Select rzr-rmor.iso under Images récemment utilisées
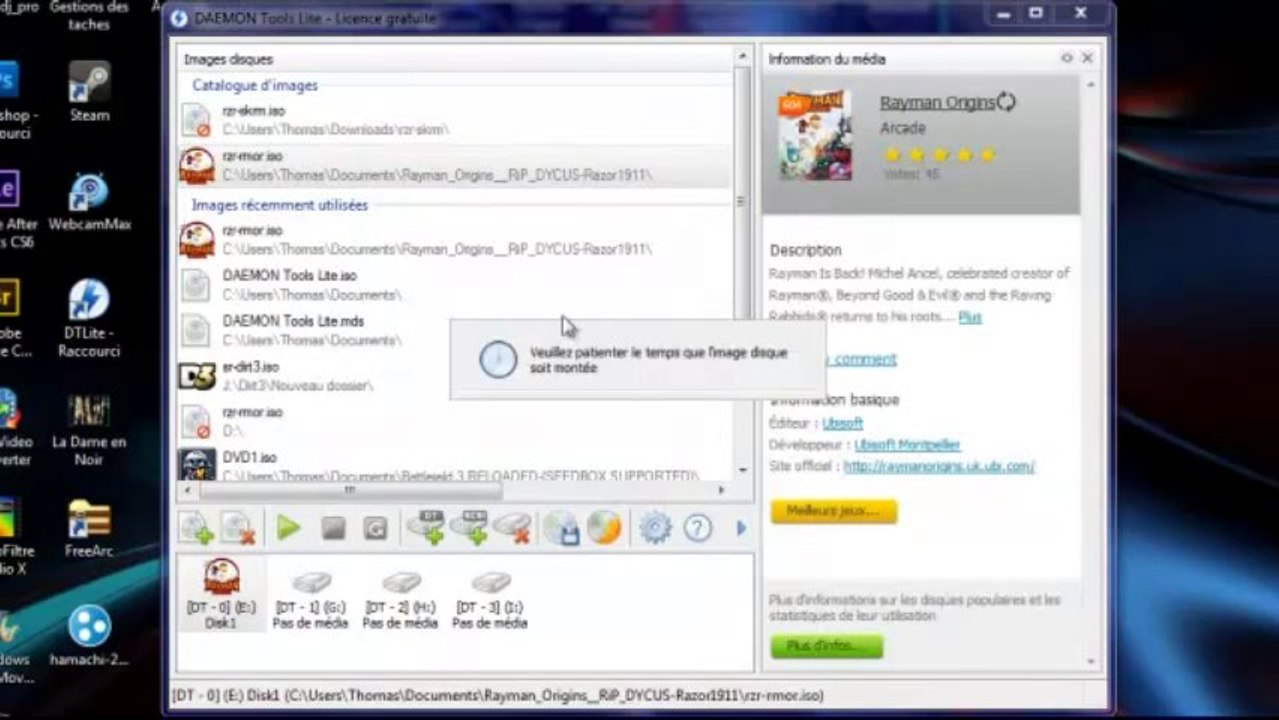Viewport: 1279px width, 720px height. [x=455, y=240]
